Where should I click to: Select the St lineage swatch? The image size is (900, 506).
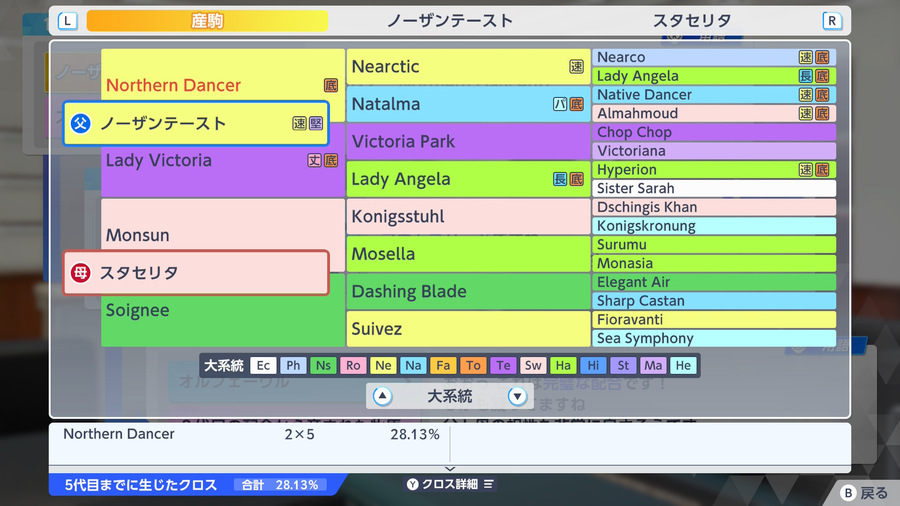623,365
